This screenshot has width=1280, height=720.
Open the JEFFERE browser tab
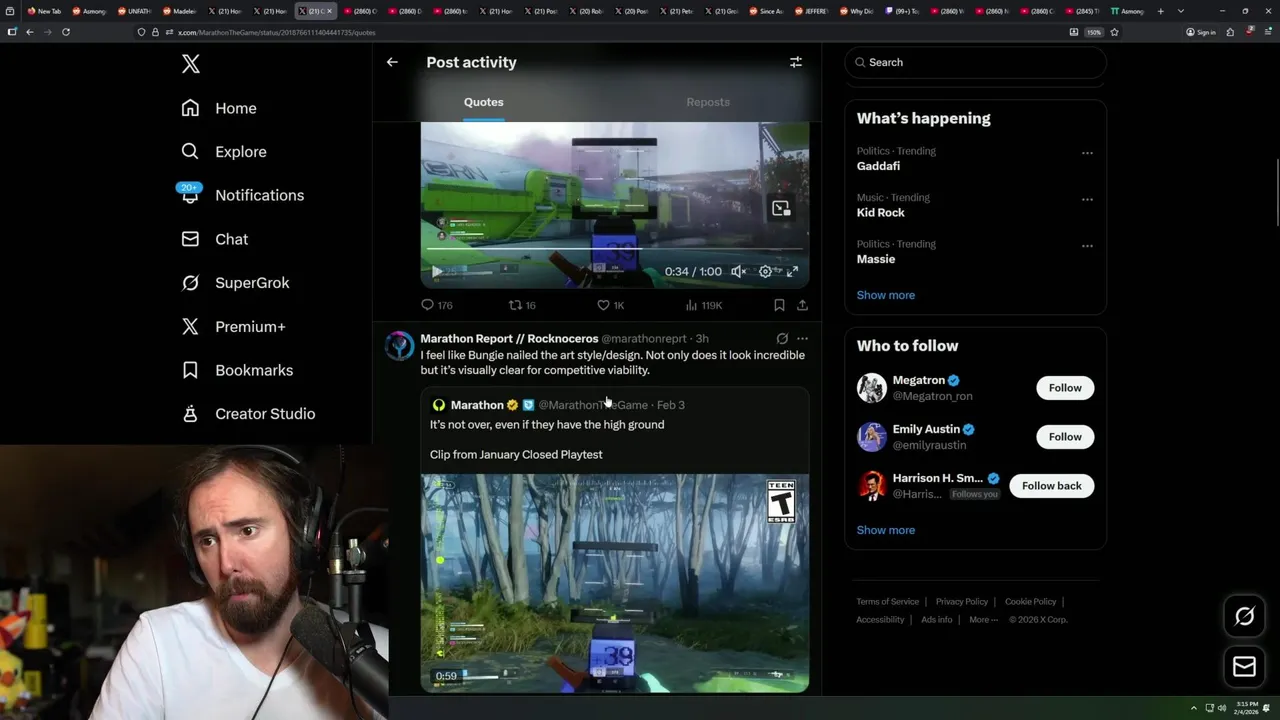[812, 11]
